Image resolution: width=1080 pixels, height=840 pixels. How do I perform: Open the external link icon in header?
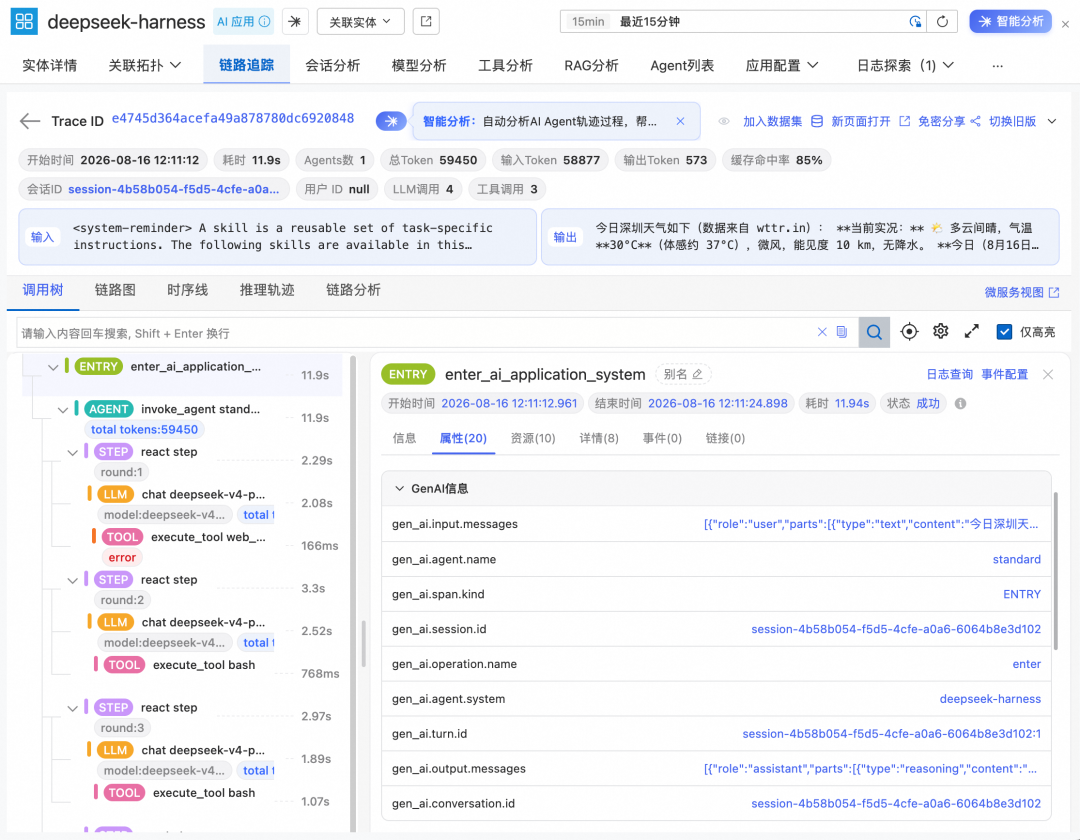(426, 22)
